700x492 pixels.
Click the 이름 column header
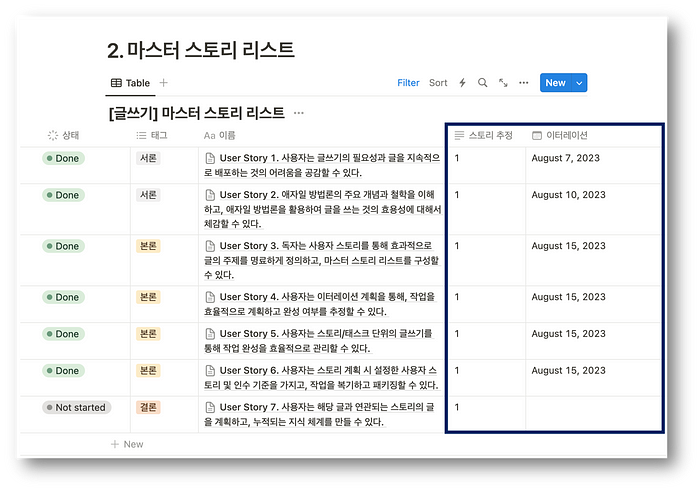pyautogui.click(x=219, y=135)
